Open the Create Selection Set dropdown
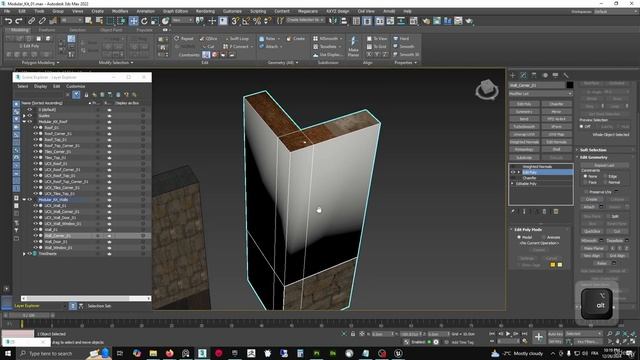640x360 pixels. coord(305,20)
